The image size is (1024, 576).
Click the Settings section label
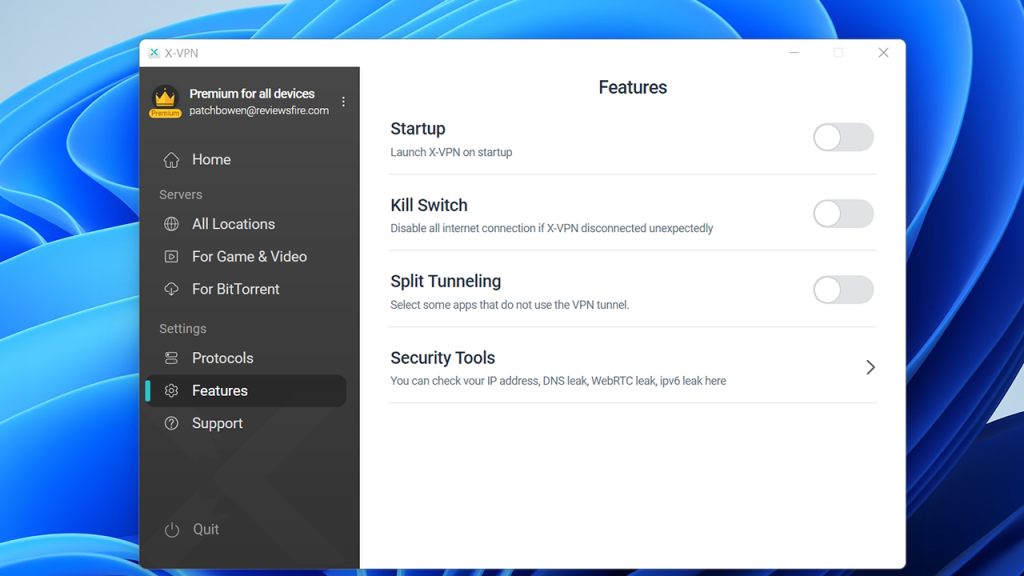pos(183,328)
